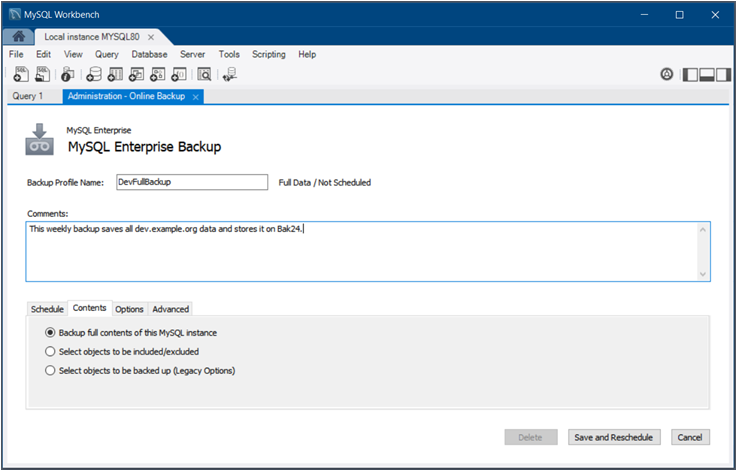Click the create new schema icon
The image size is (737, 471).
94,73
